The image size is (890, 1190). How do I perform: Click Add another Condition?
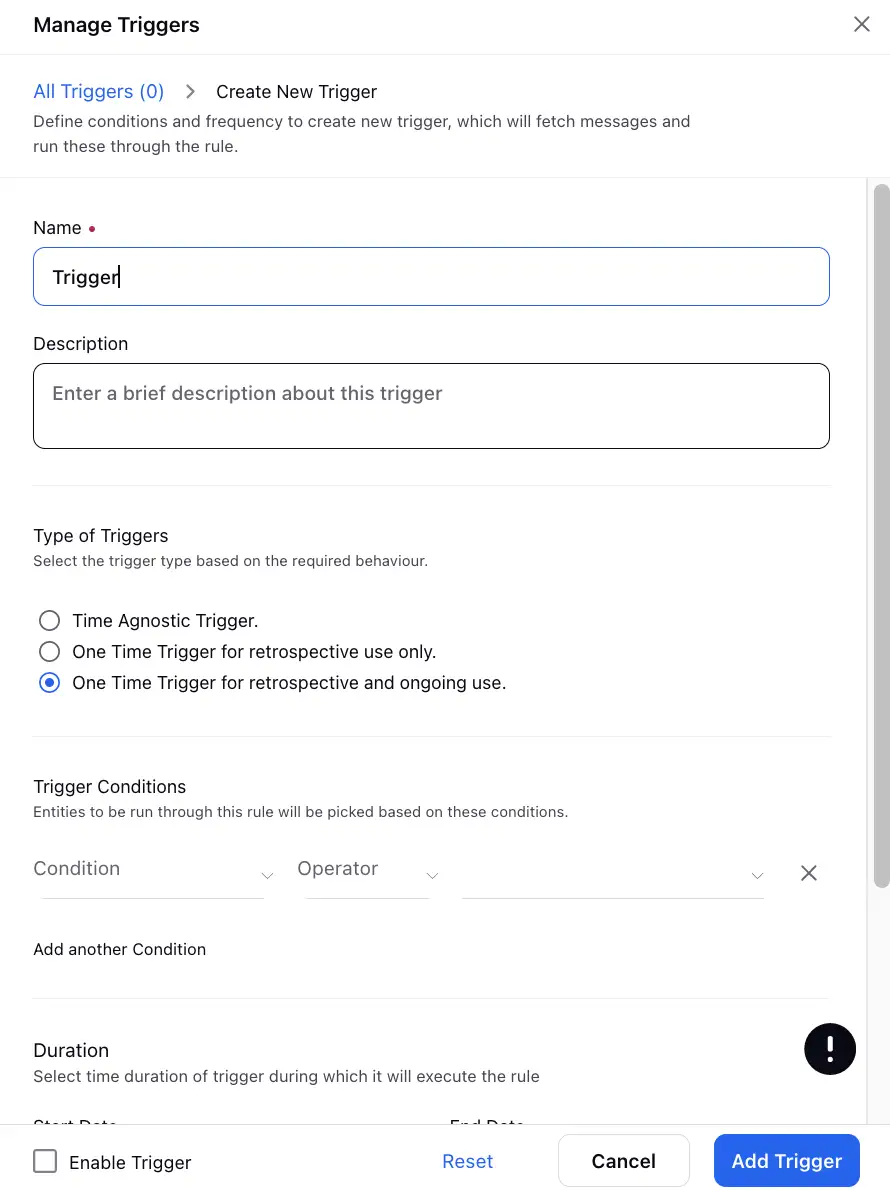pyautogui.click(x=119, y=948)
